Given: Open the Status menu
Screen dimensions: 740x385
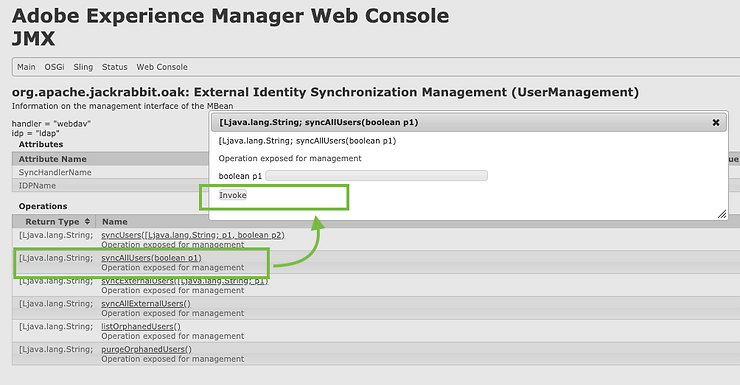Looking at the screenshot, I should (x=115, y=67).
